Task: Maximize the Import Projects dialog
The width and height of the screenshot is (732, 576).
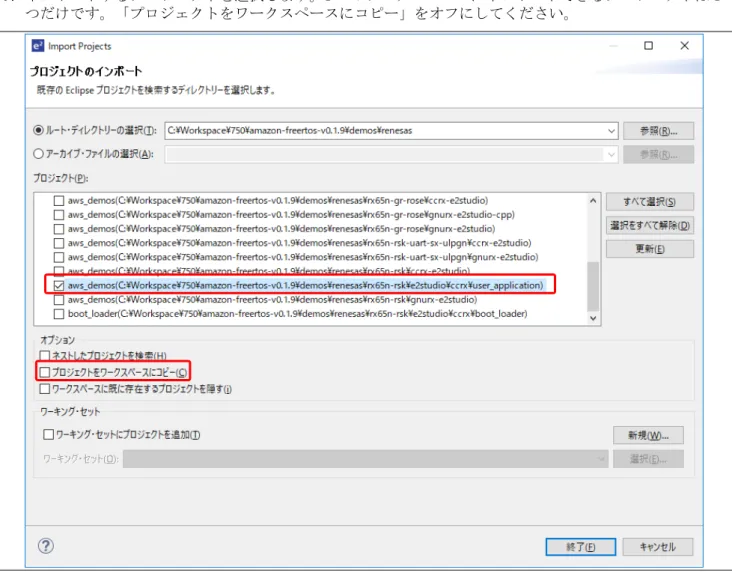Action: [x=648, y=45]
